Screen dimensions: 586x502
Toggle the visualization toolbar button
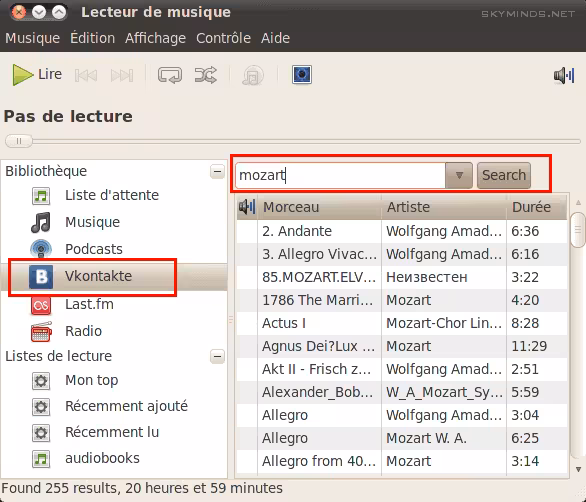(302, 74)
